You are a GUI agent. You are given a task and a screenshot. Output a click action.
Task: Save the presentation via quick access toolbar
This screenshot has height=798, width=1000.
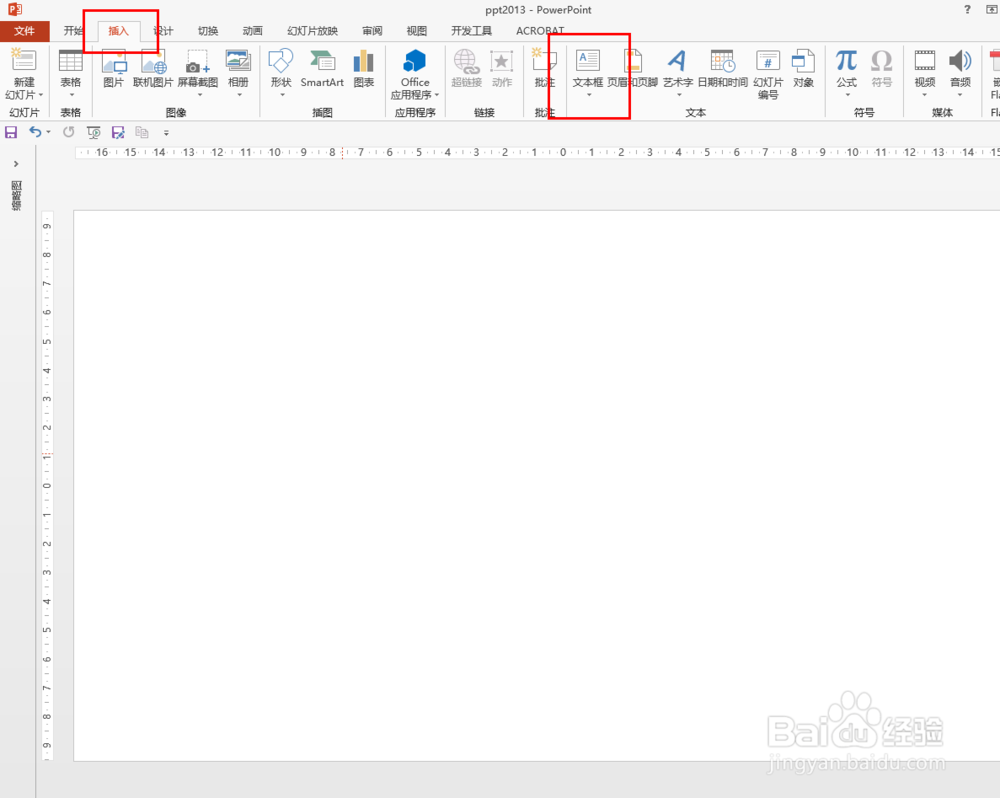(11, 132)
